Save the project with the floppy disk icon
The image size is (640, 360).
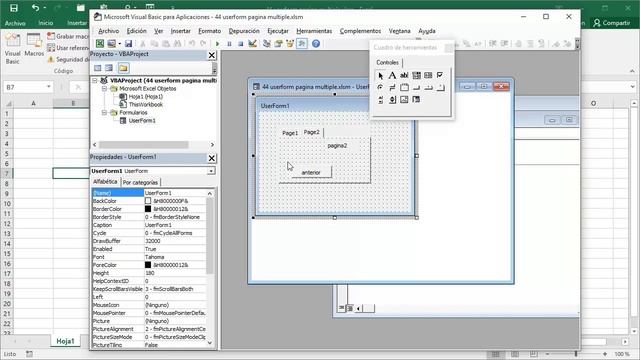(x=128, y=43)
